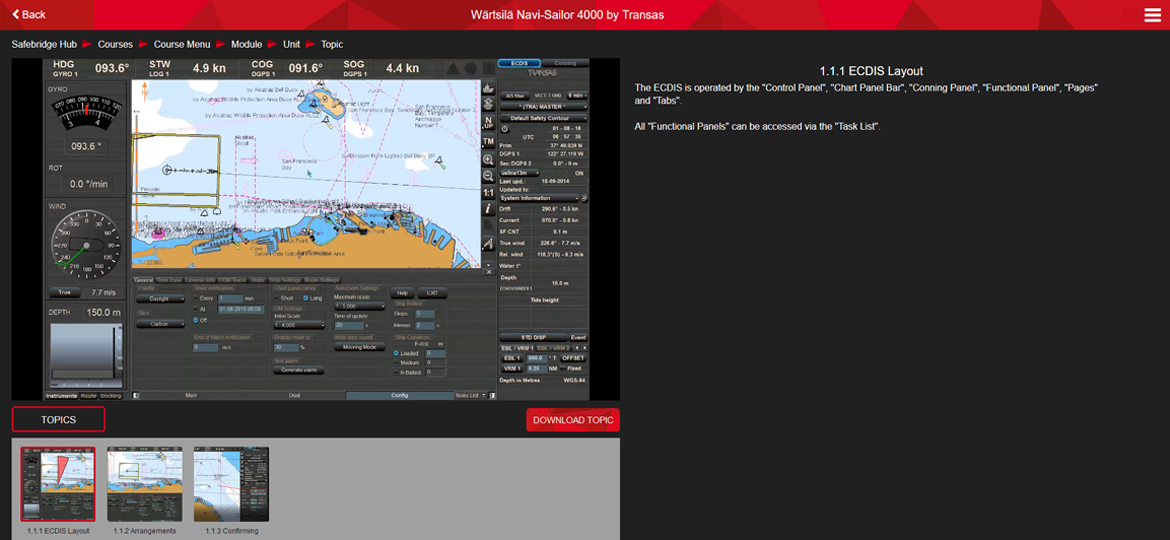Choose Long chart panel cursor
The width and height of the screenshot is (1170, 540).
click(306, 298)
